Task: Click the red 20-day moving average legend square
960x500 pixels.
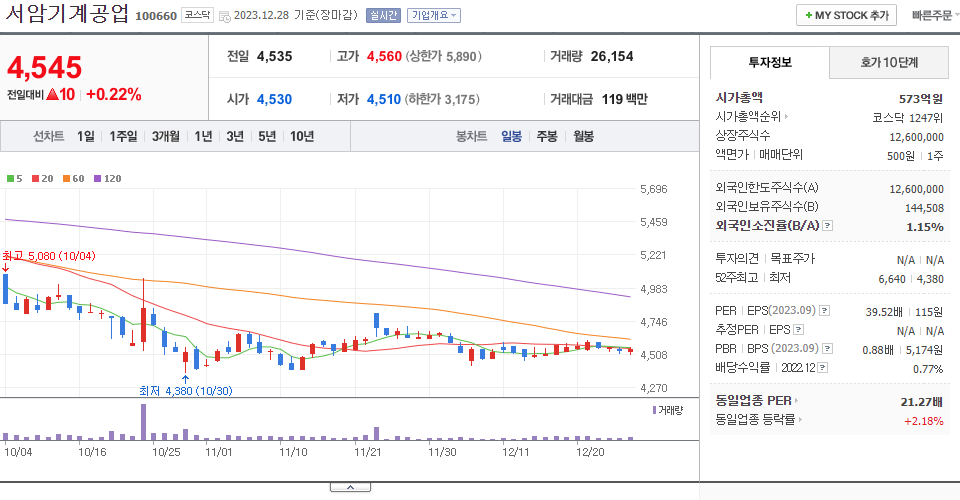Action: [x=36, y=179]
